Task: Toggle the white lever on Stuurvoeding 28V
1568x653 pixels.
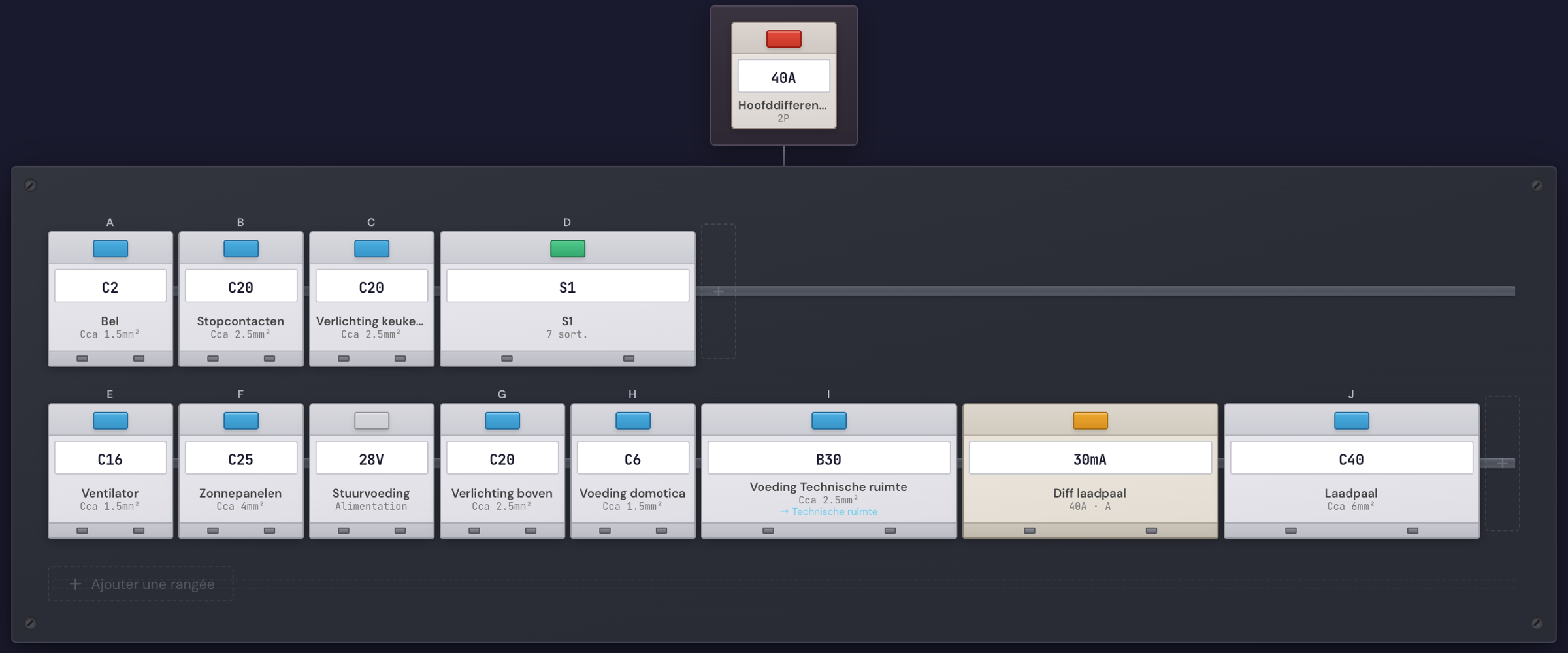Action: click(x=372, y=421)
